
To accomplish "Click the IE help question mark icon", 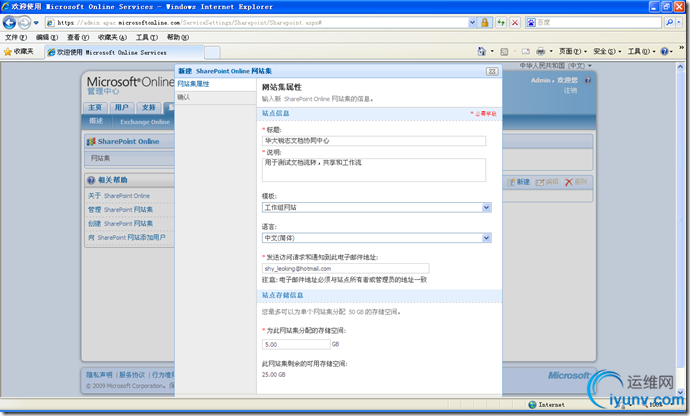I will 664,52.
